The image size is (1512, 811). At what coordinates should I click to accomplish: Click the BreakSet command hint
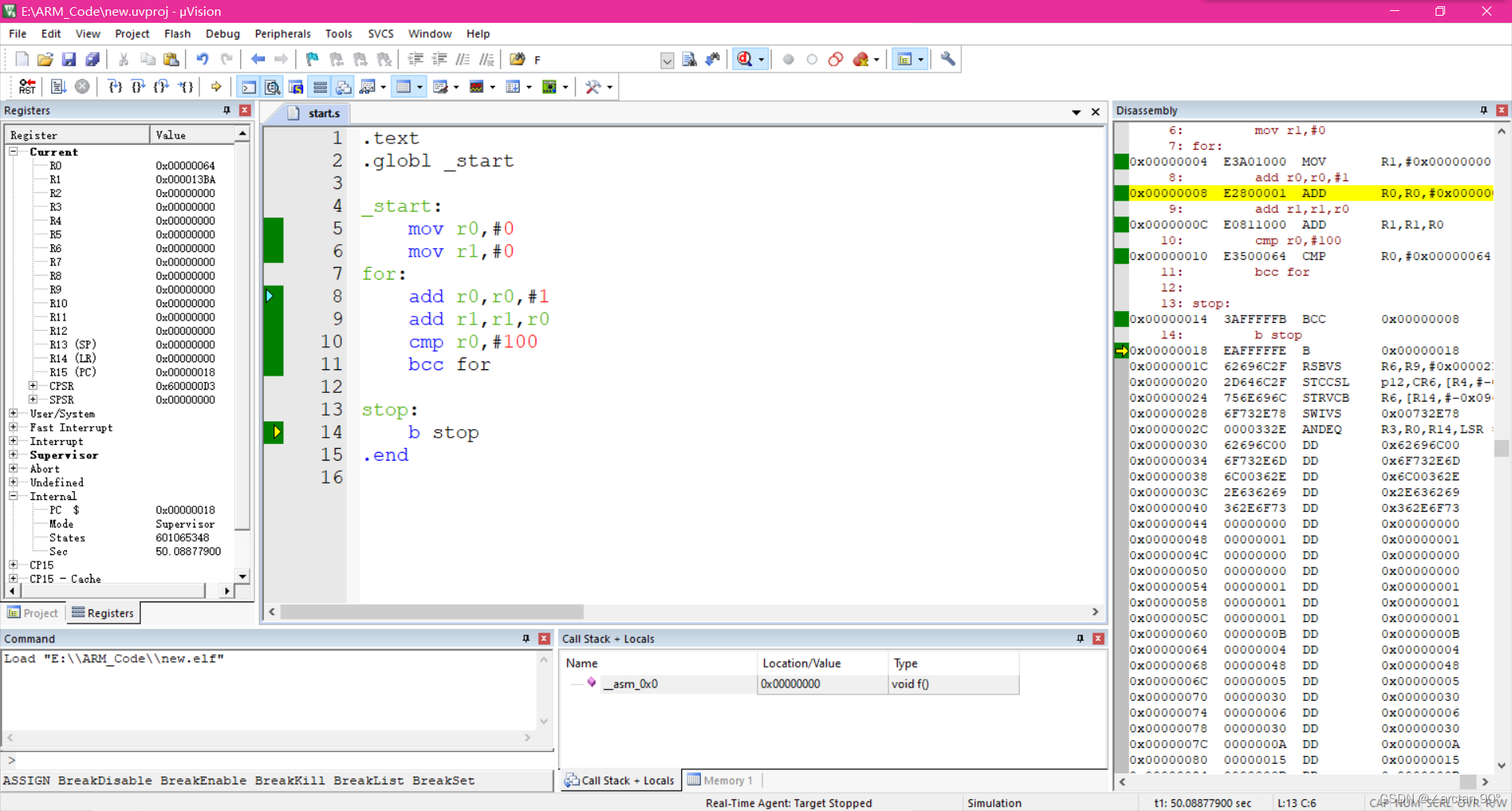(x=443, y=780)
